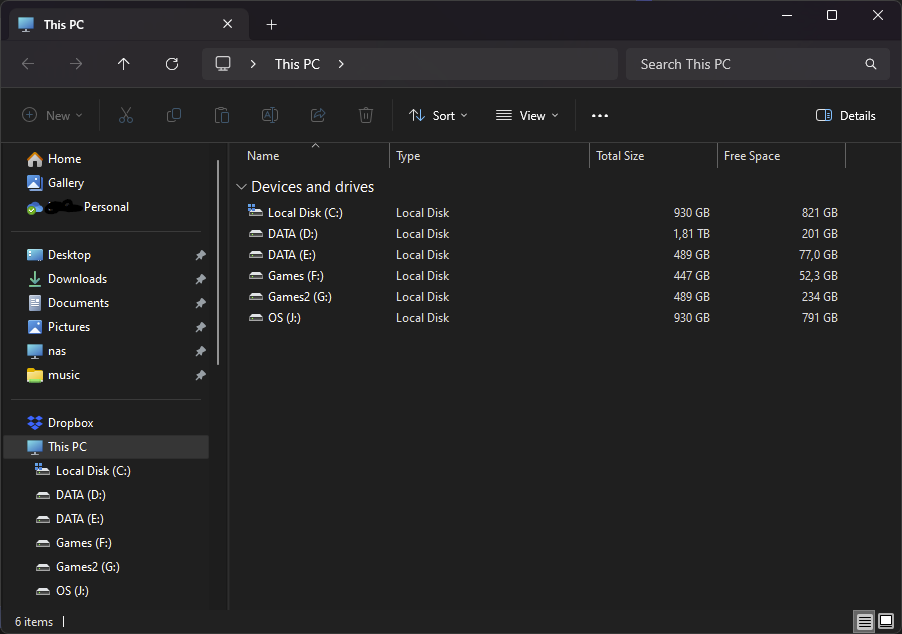Open pinned Desktop folder

[59, 255]
